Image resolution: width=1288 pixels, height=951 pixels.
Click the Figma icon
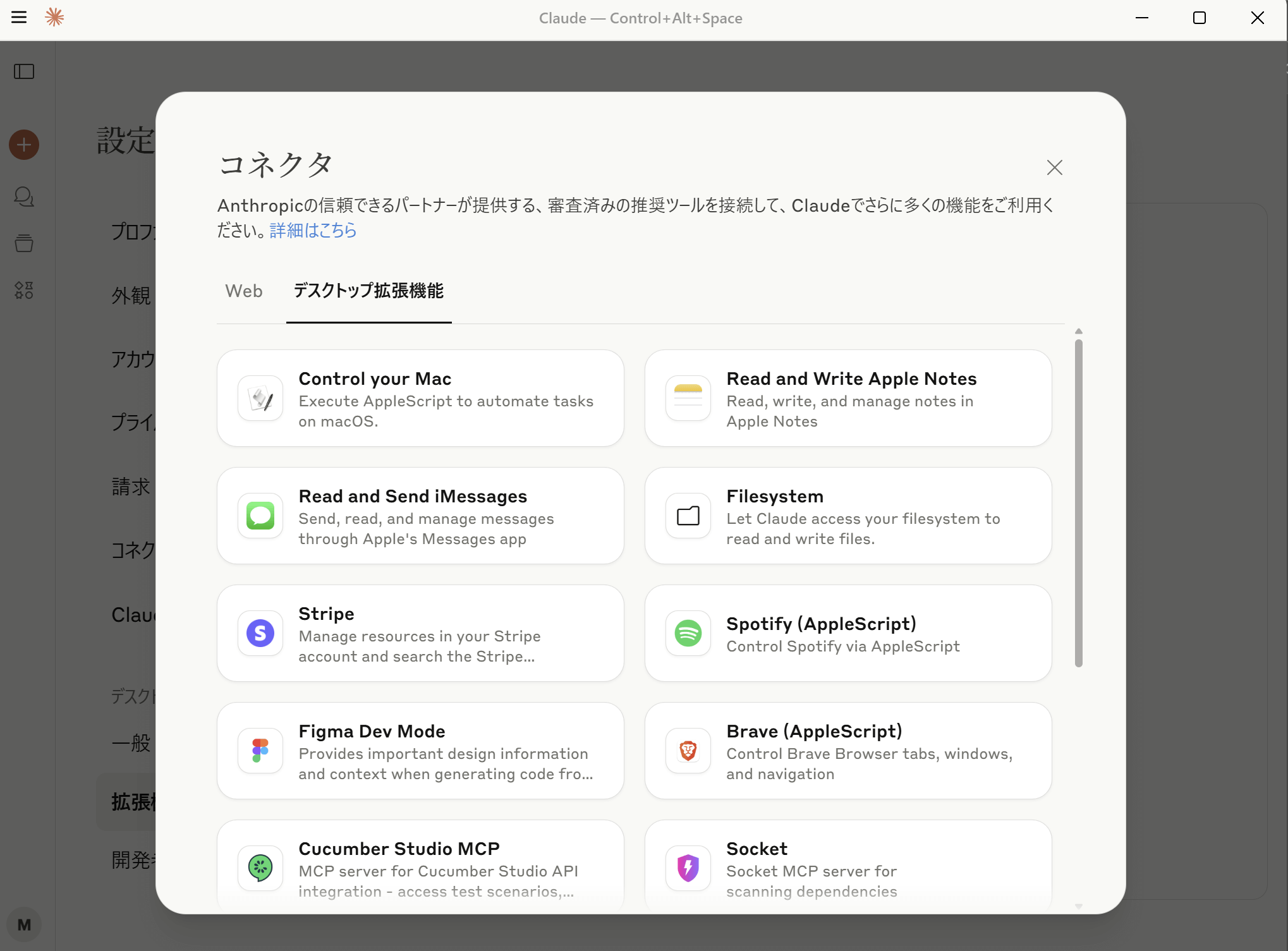[x=260, y=751]
